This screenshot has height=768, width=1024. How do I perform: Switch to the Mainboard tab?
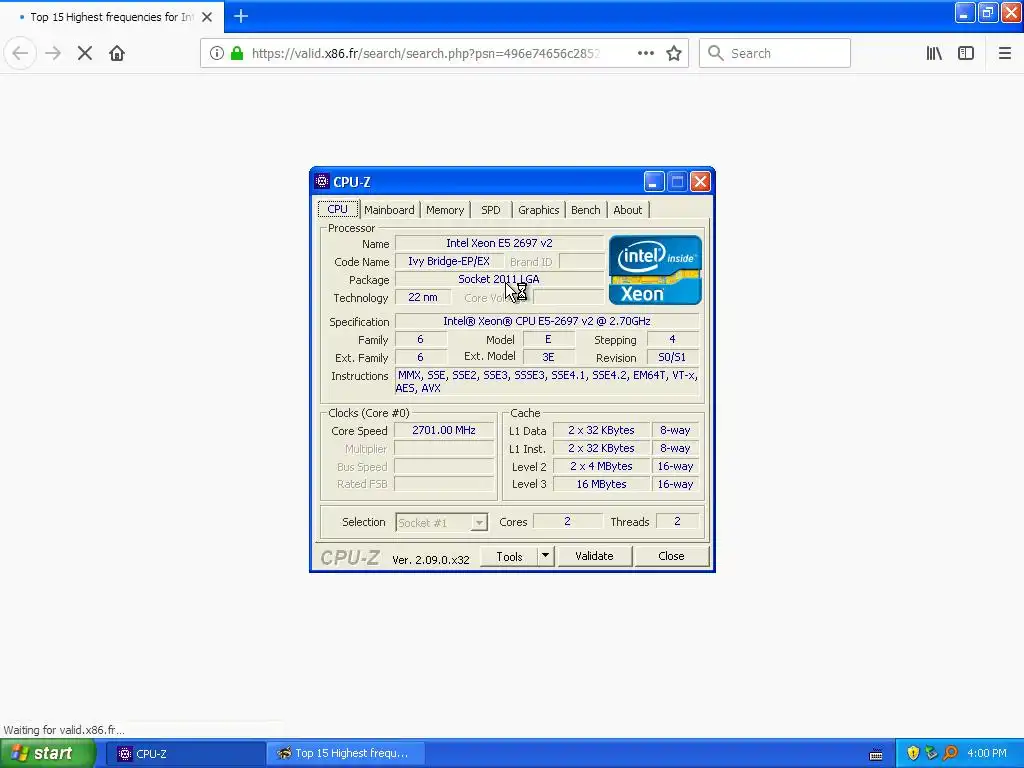click(x=389, y=210)
